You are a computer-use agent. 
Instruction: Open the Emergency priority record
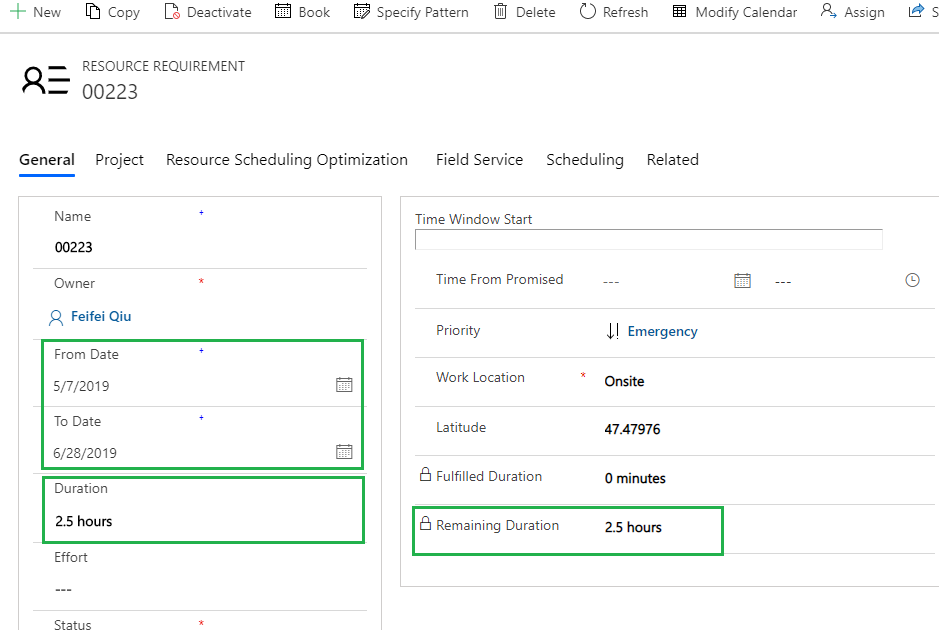(x=662, y=330)
